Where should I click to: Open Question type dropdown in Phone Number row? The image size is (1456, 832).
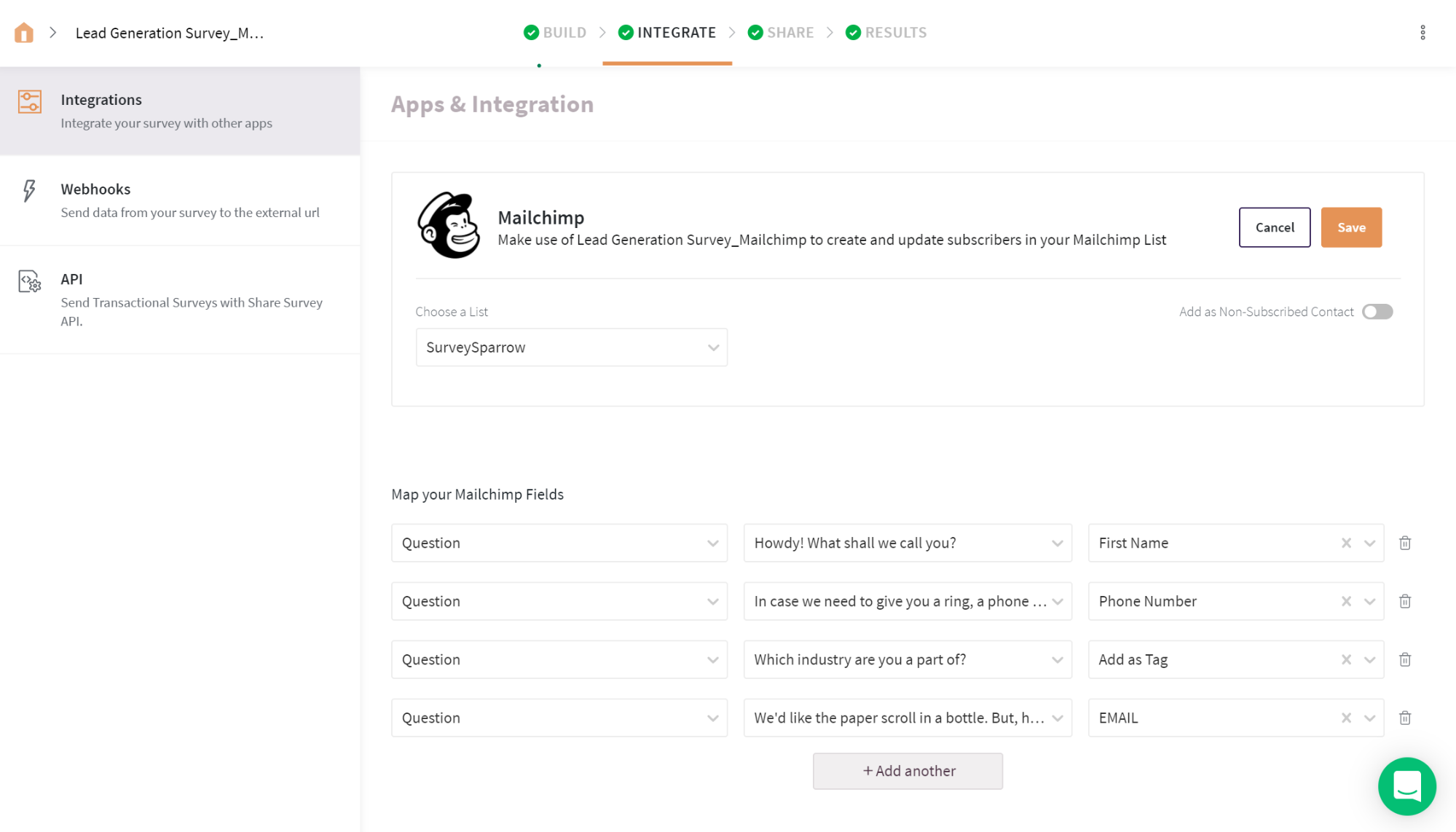(559, 601)
